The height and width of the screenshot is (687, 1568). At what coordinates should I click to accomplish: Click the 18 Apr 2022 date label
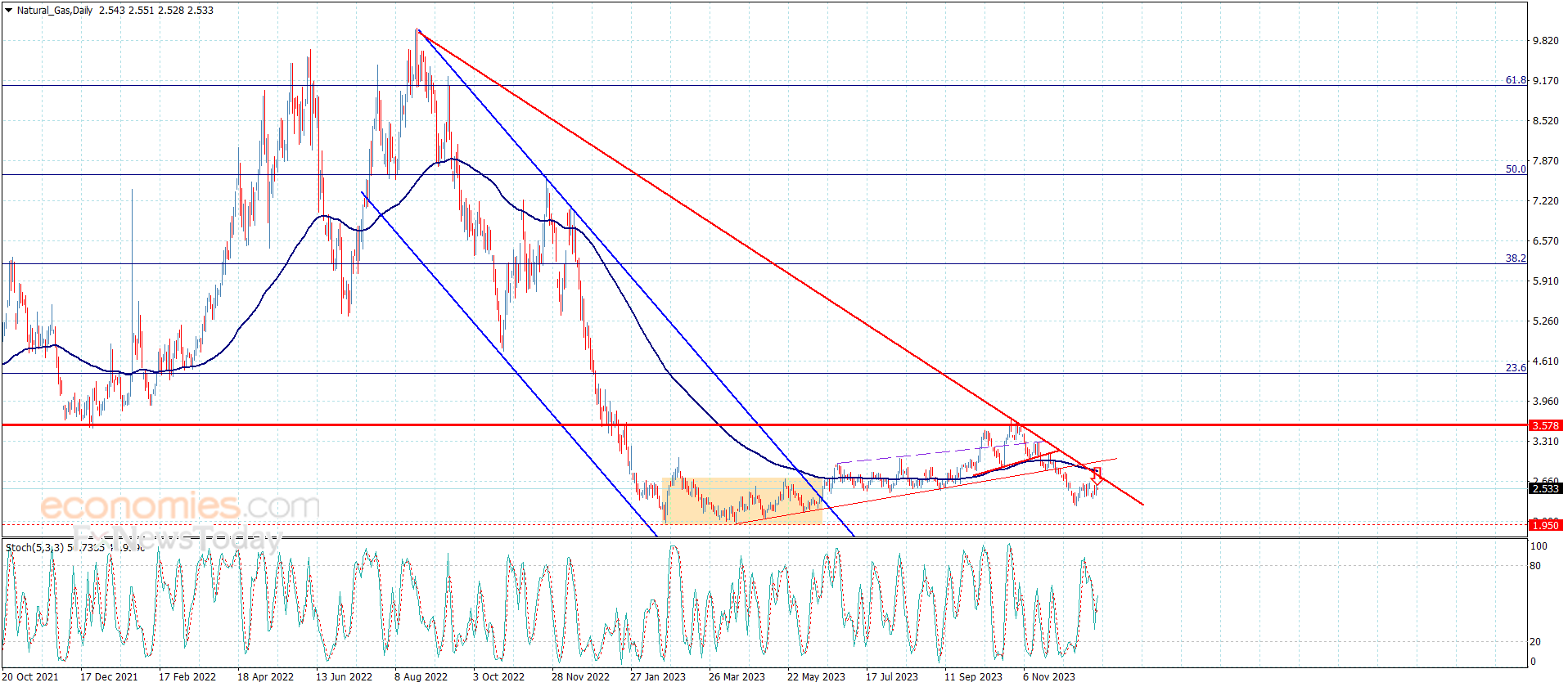tap(265, 676)
